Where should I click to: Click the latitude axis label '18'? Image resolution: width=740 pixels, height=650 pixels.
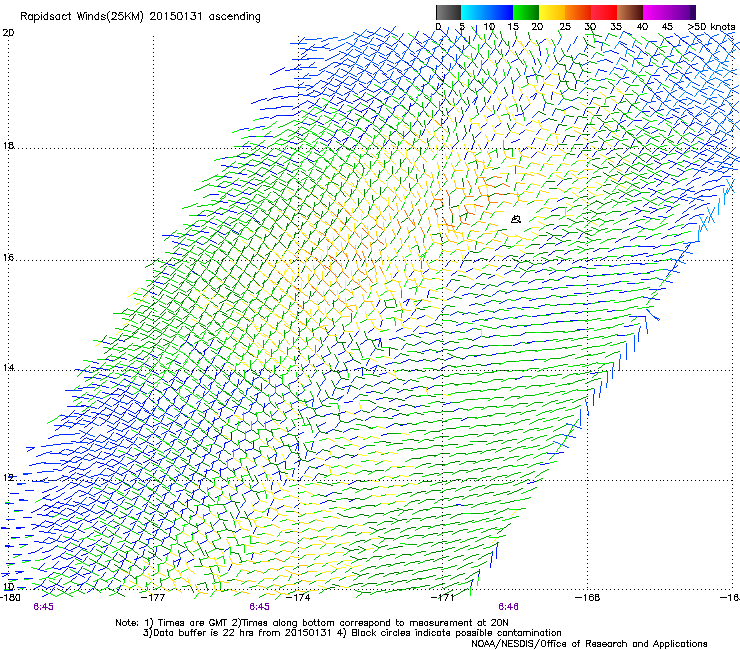tap(8, 145)
